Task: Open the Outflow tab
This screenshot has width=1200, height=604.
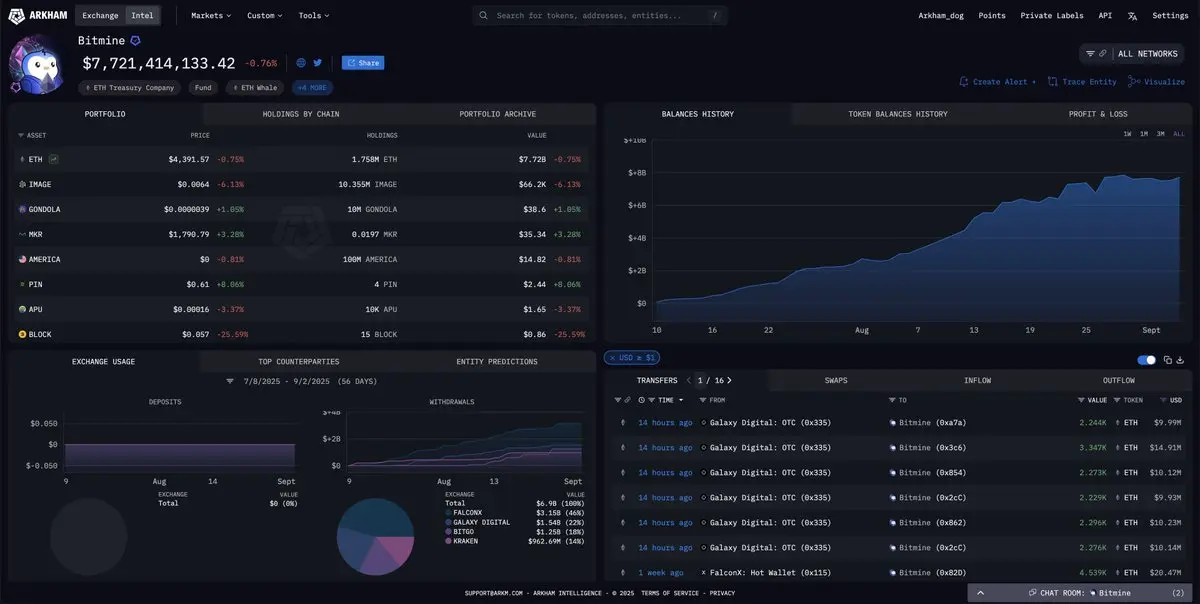Action: [x=1118, y=380]
